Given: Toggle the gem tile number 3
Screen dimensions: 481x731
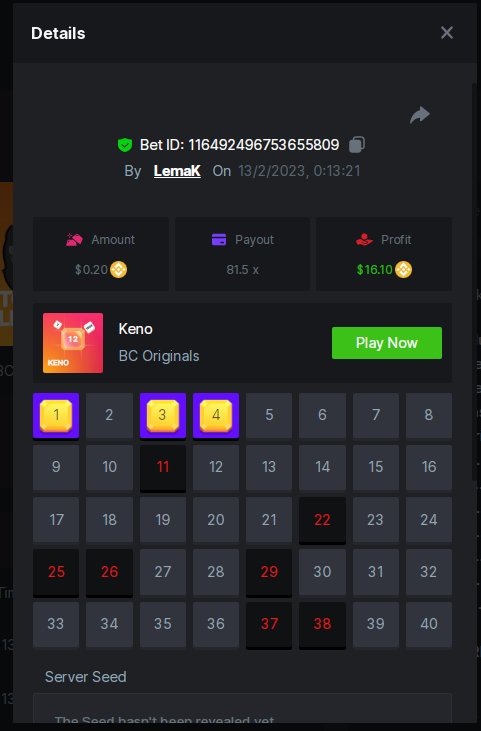Looking at the screenshot, I should 163,415.
